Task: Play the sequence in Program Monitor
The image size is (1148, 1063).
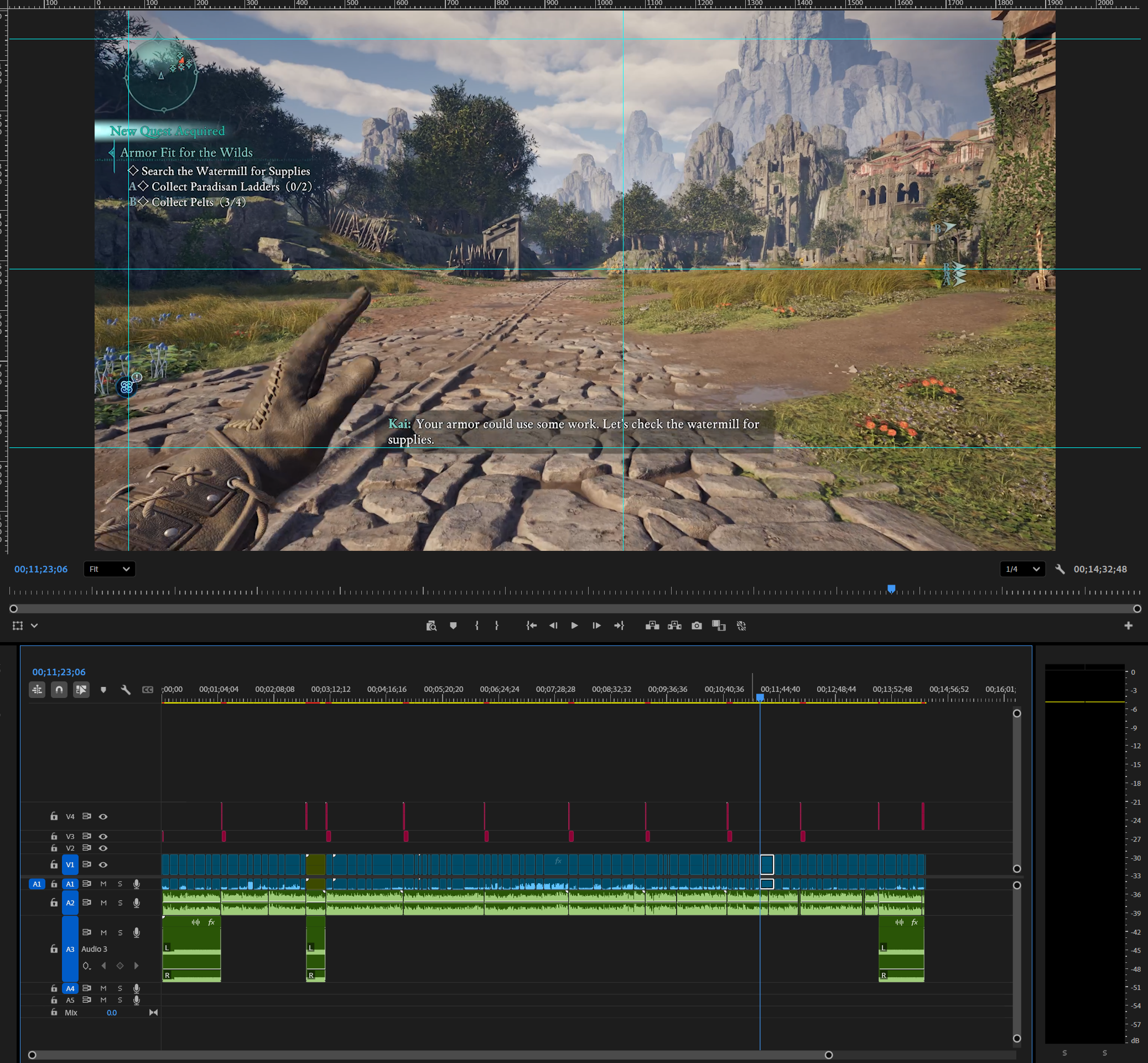Action: pos(574,626)
